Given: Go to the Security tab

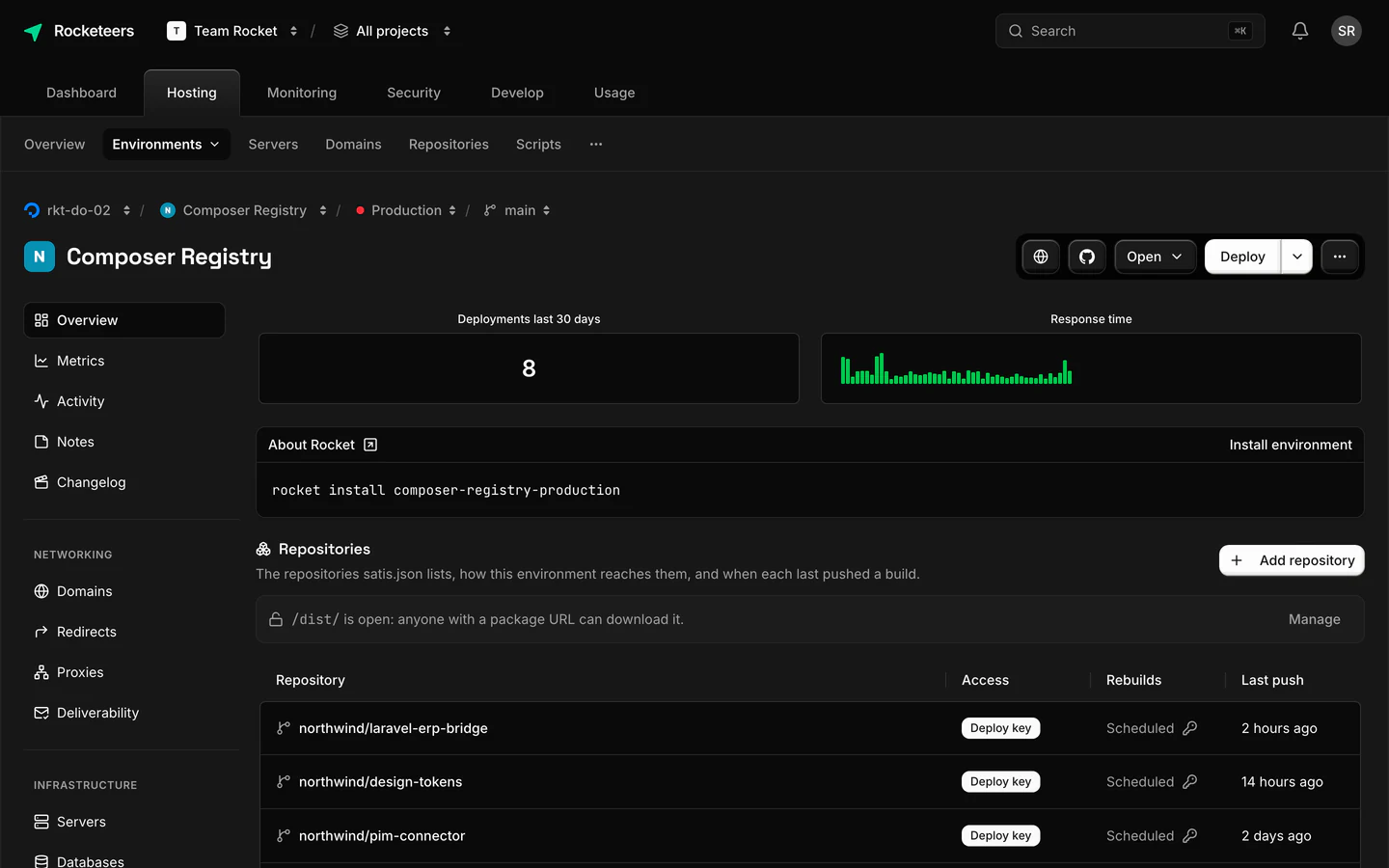Looking at the screenshot, I should coord(414,93).
